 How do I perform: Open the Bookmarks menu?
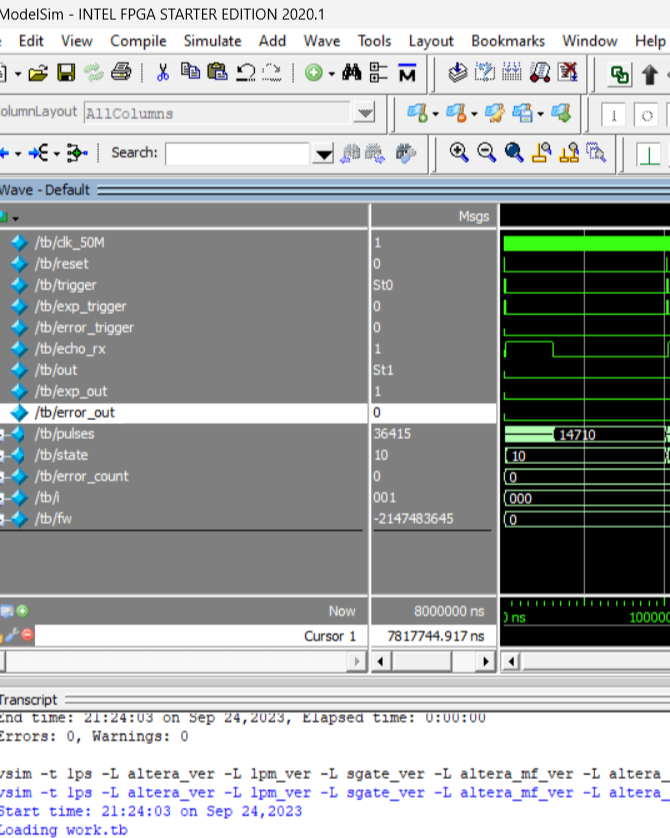[x=508, y=41]
